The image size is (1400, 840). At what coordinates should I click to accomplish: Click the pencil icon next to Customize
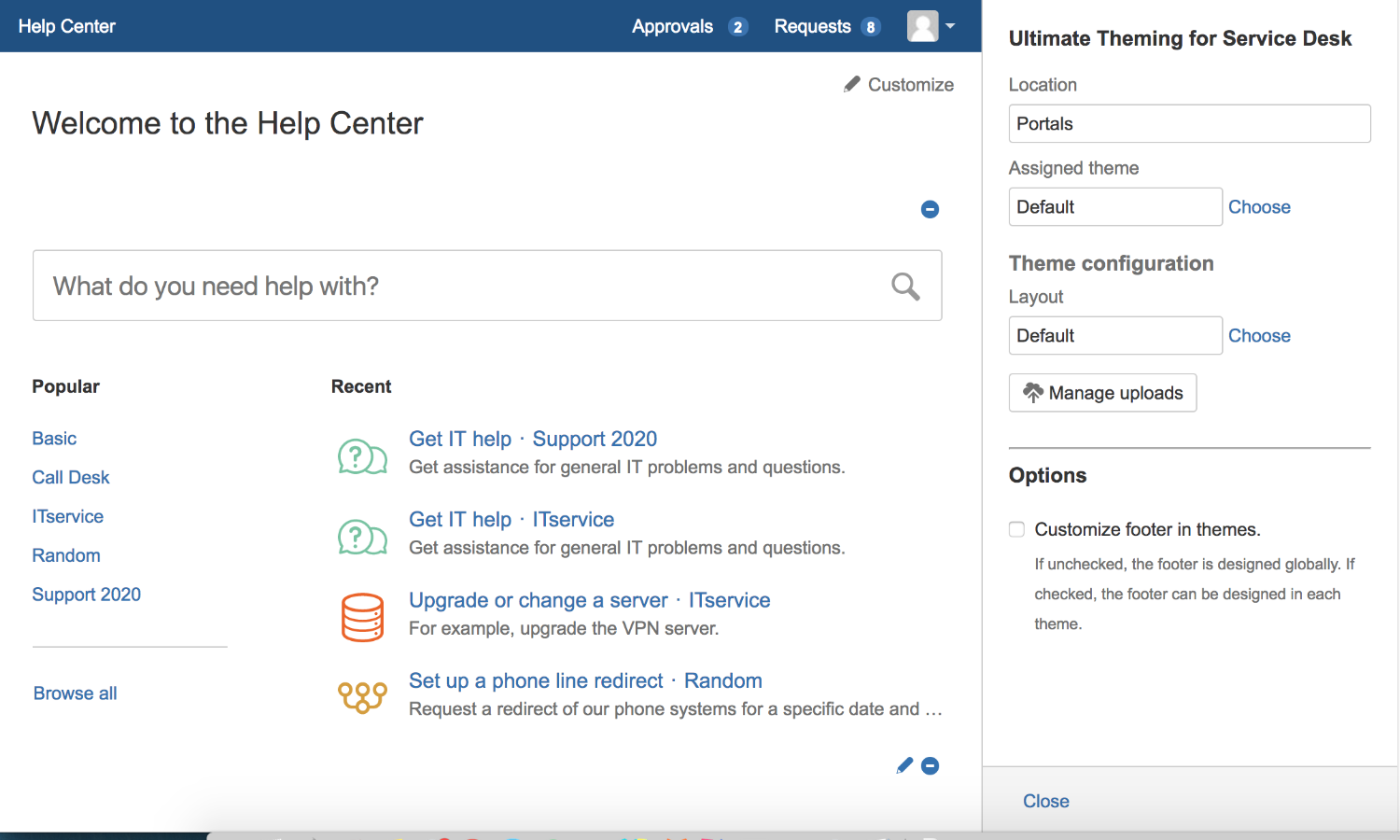pyautogui.click(x=851, y=85)
